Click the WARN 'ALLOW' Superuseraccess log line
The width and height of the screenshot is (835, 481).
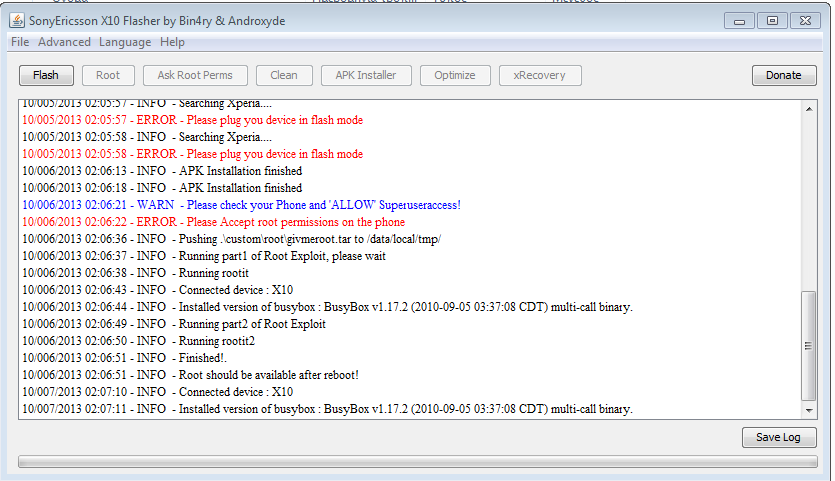(241, 205)
